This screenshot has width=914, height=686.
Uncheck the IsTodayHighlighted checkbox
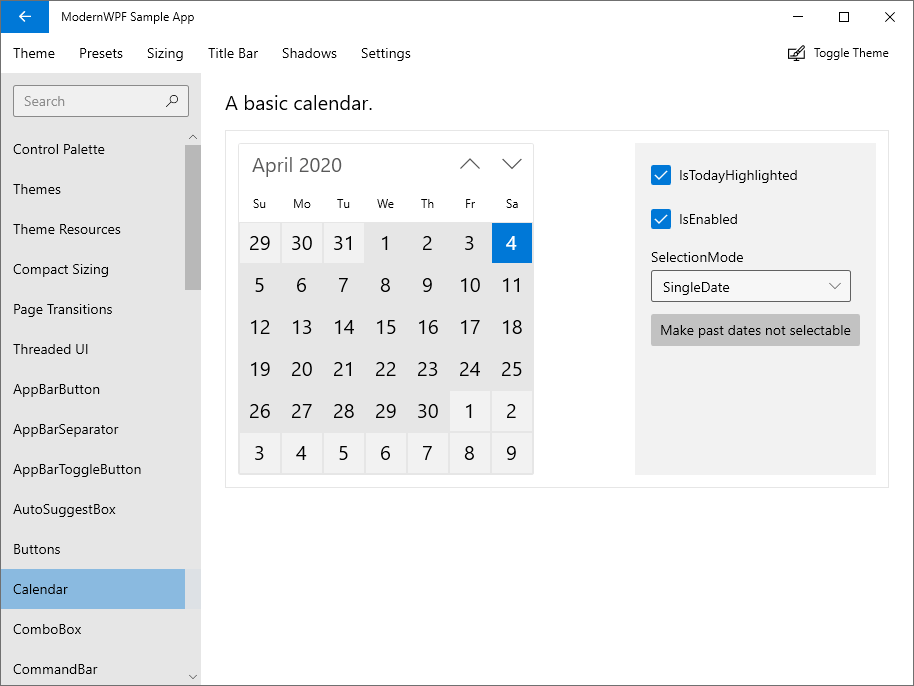pyautogui.click(x=660, y=175)
